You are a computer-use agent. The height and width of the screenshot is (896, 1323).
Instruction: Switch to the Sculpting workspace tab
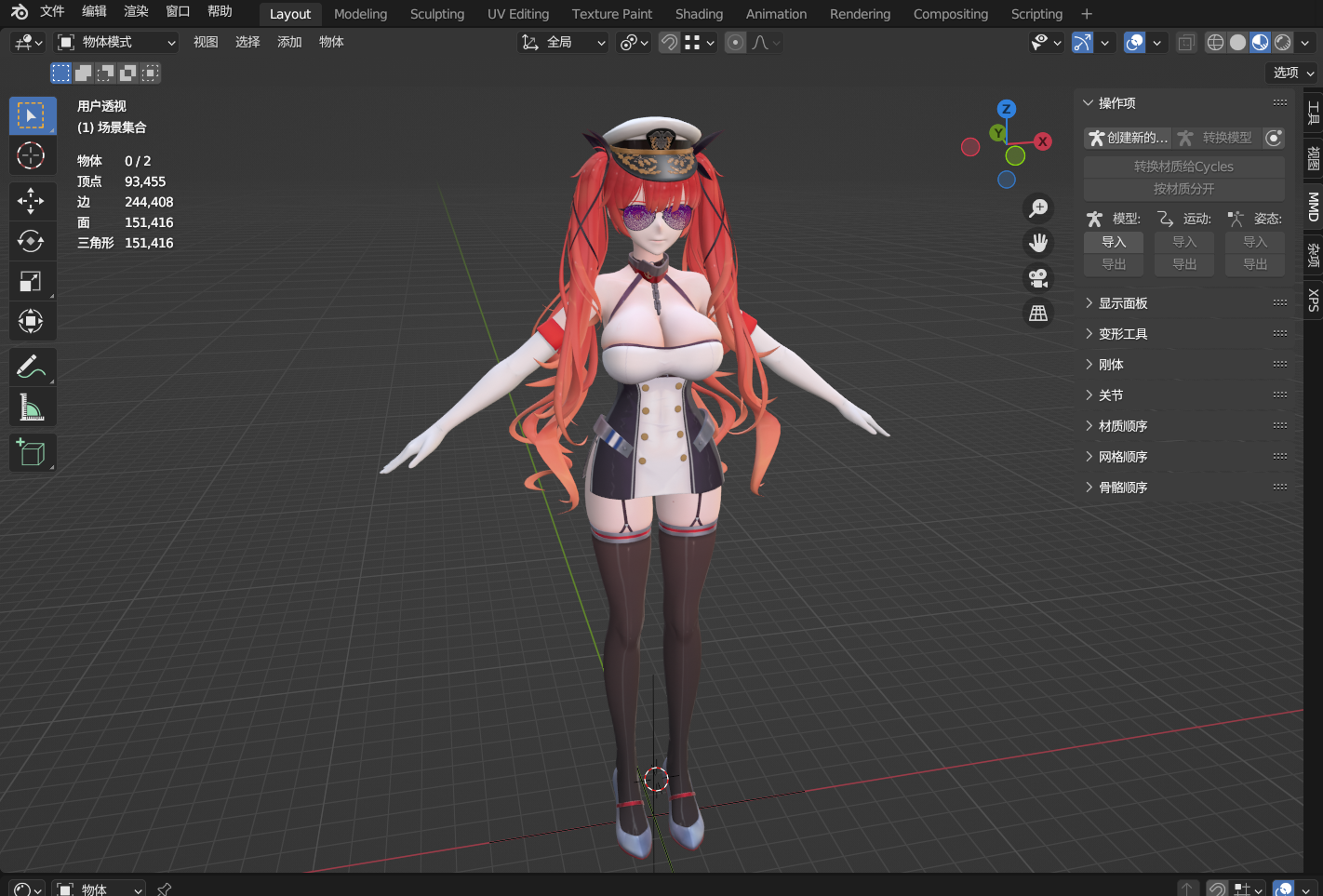point(437,14)
